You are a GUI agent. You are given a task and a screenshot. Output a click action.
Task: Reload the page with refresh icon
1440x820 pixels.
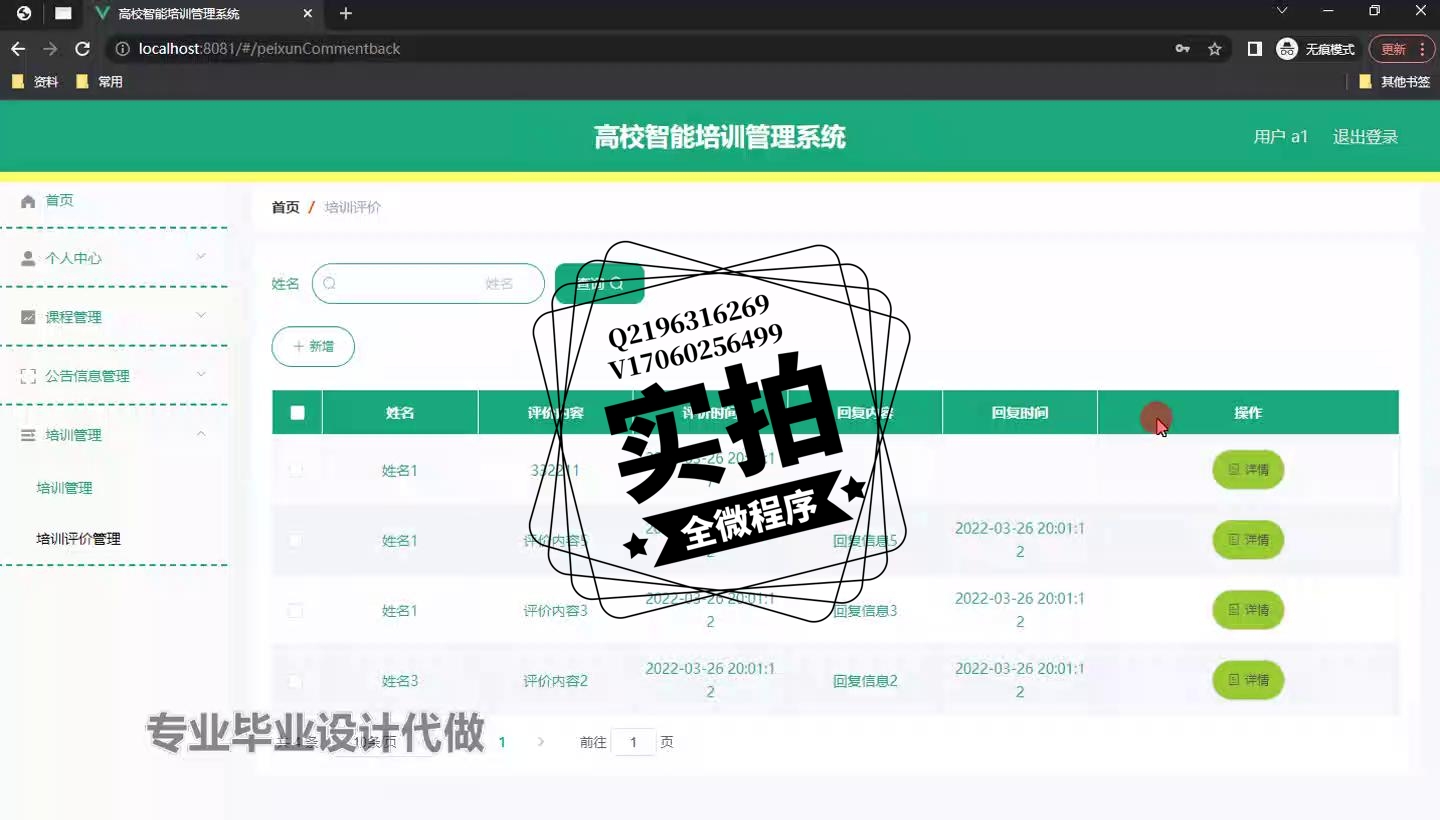coord(82,49)
